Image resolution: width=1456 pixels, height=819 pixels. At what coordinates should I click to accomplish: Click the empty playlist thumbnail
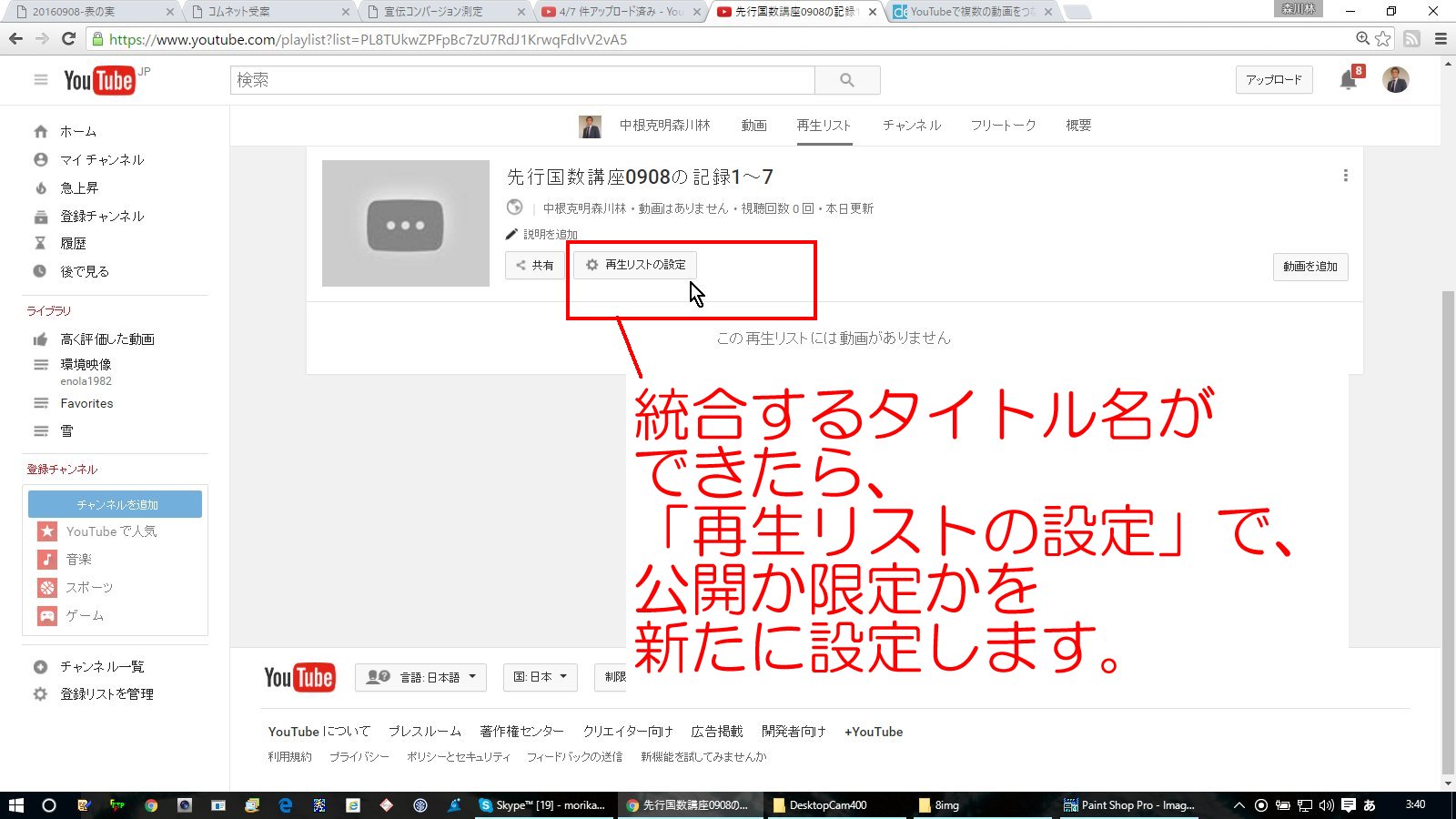(406, 224)
